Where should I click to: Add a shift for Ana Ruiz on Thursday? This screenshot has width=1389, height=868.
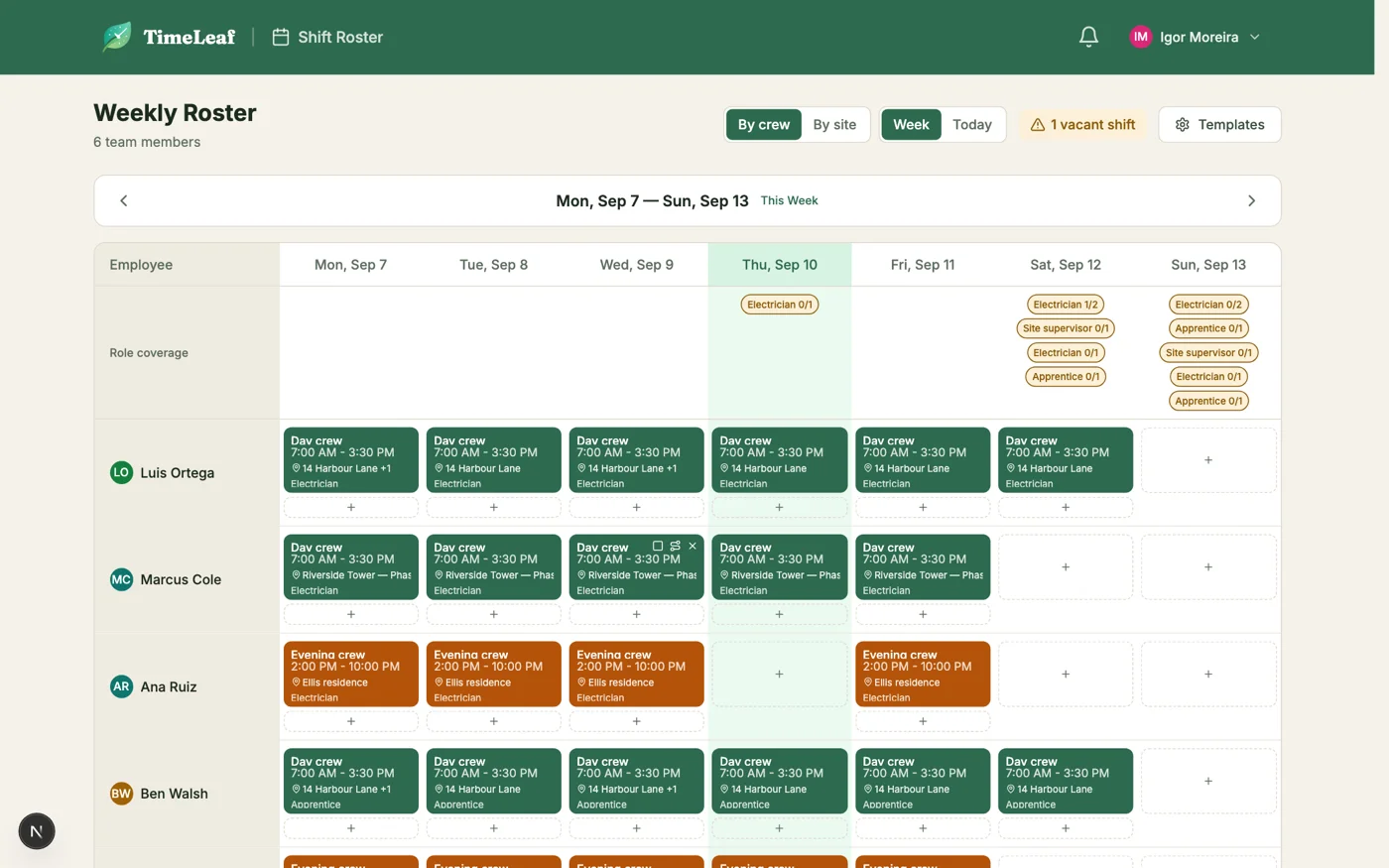(x=779, y=674)
